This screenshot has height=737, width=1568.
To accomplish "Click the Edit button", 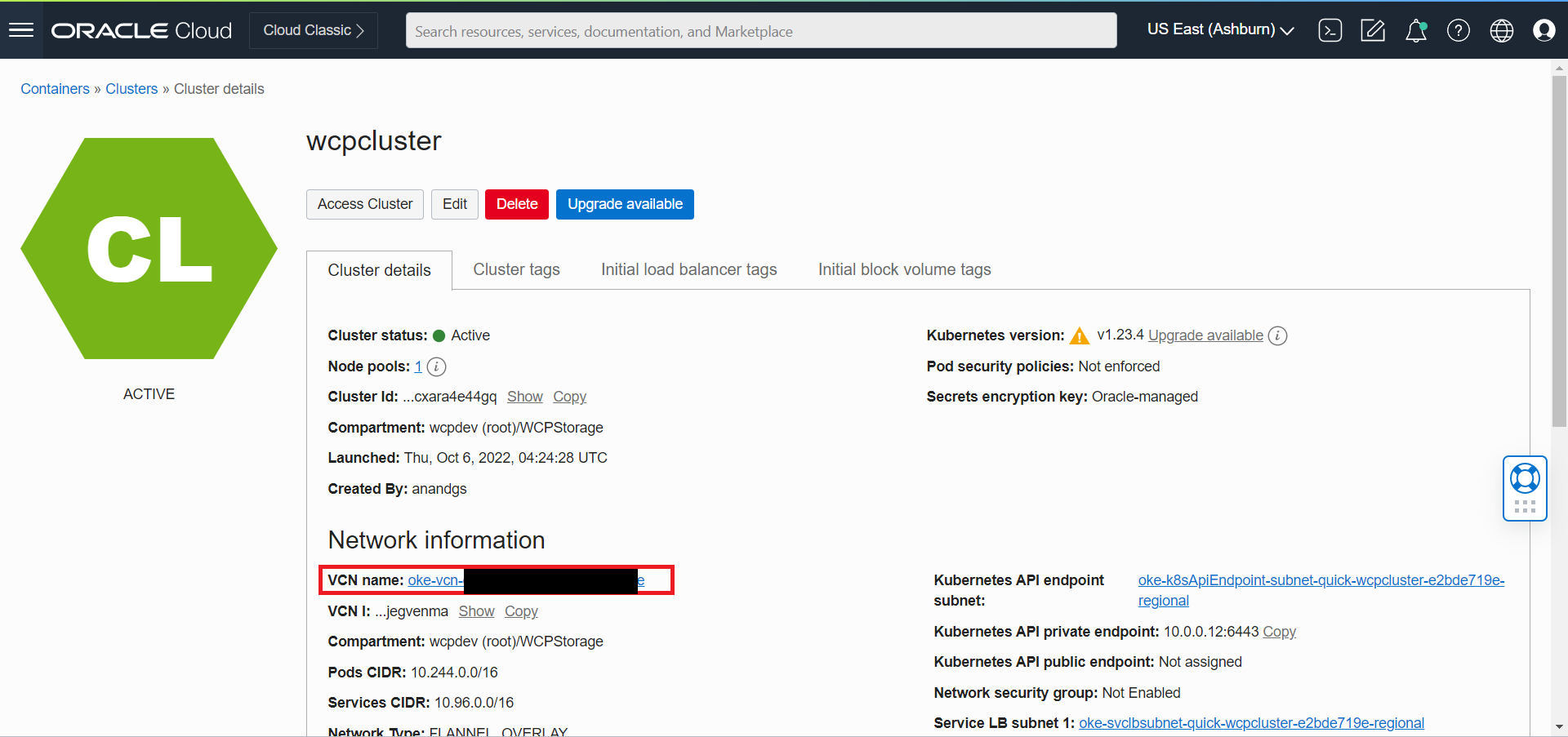I will pyautogui.click(x=455, y=204).
